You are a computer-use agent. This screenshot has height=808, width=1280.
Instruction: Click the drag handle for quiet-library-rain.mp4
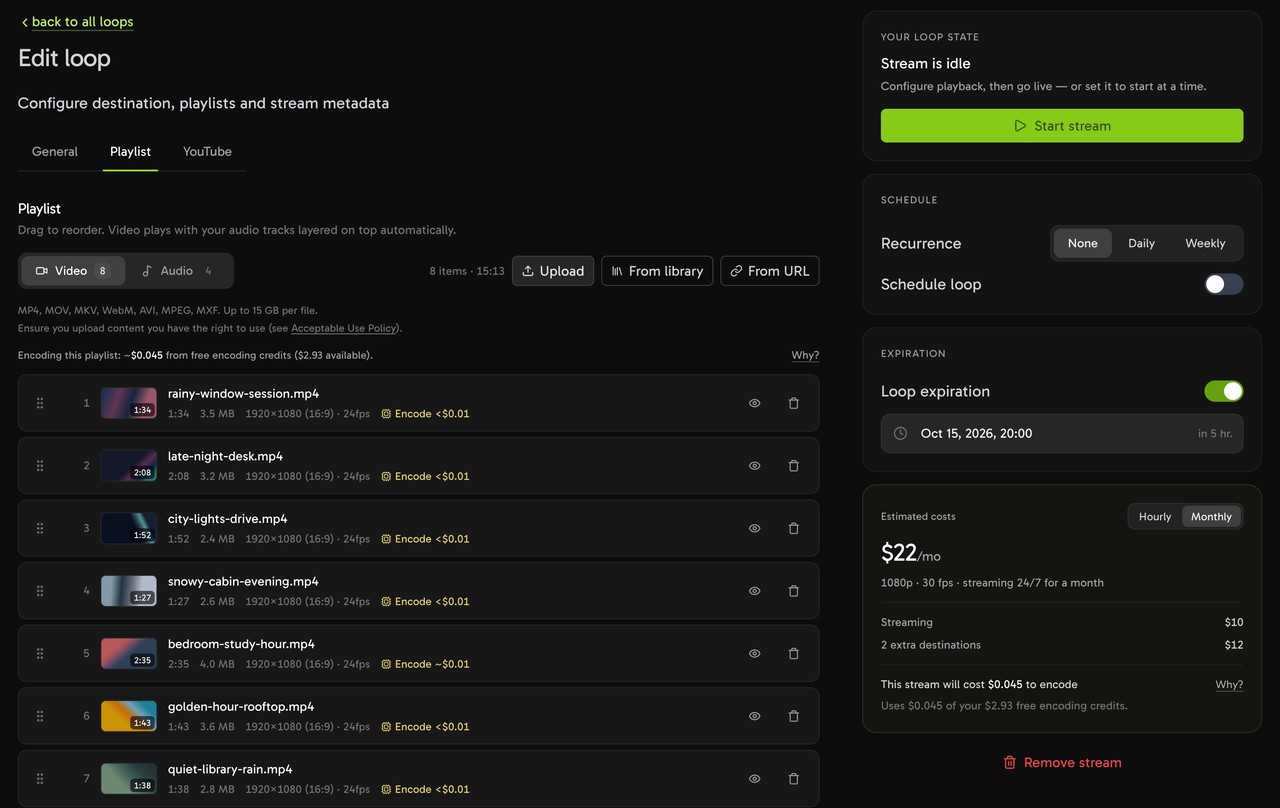point(40,779)
